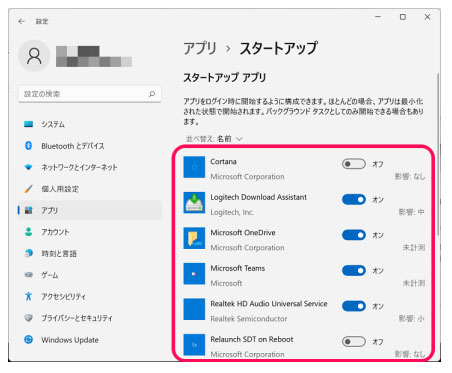Select 時刻と言語 in the sidebar

pos(90,253)
